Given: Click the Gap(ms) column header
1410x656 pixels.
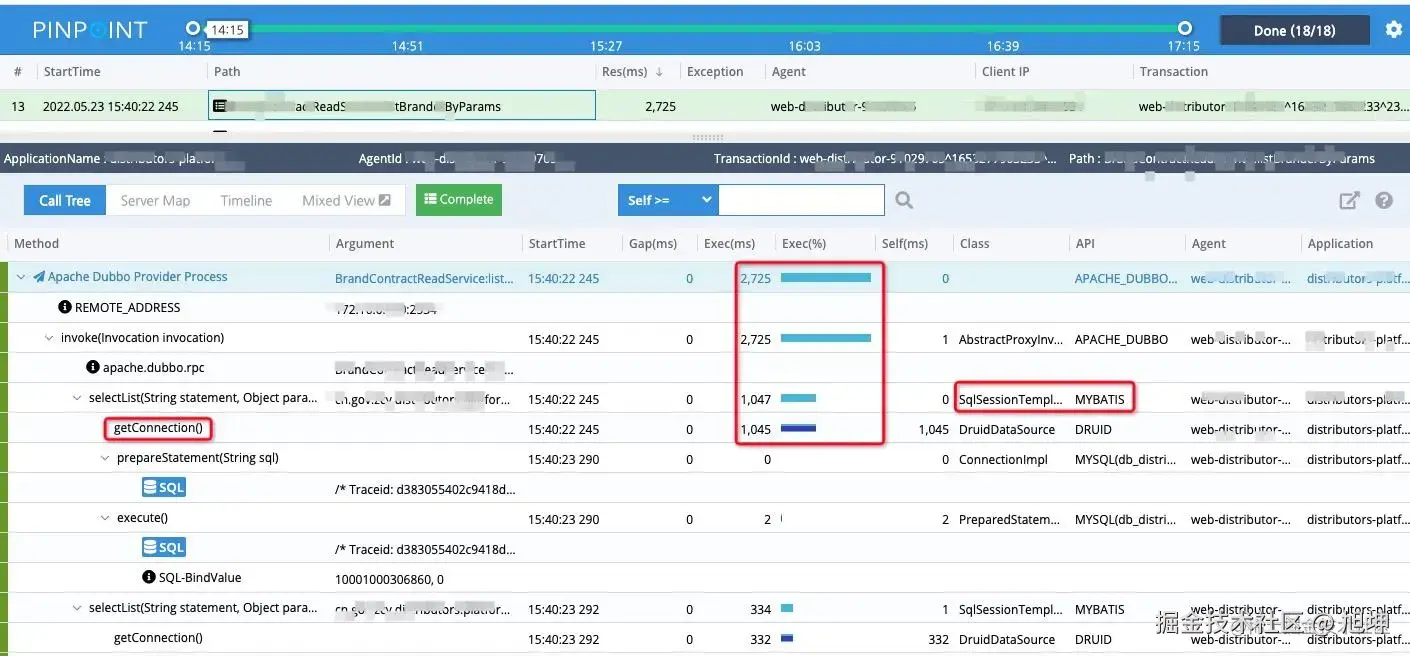Looking at the screenshot, I should coord(653,243).
